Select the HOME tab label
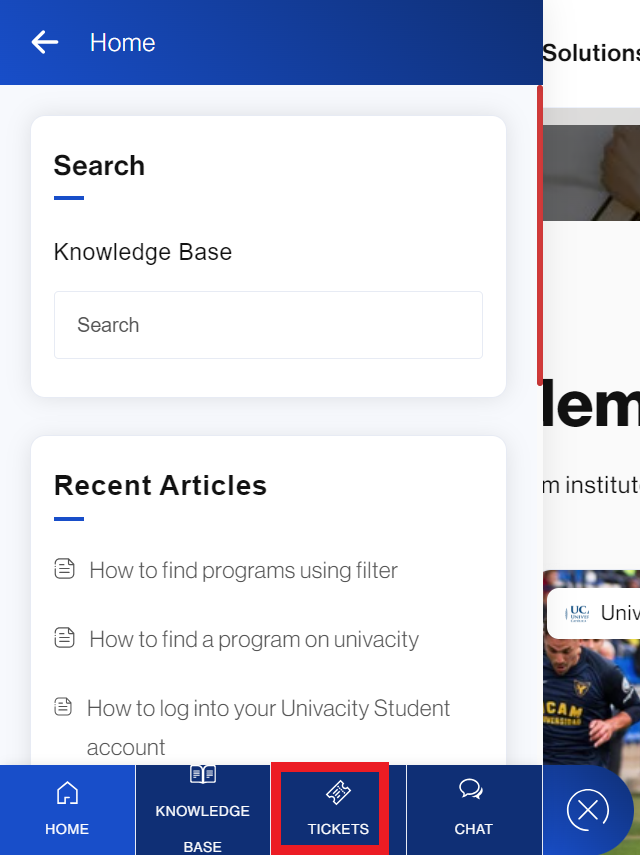Viewport: 640px width, 855px height. [67, 829]
